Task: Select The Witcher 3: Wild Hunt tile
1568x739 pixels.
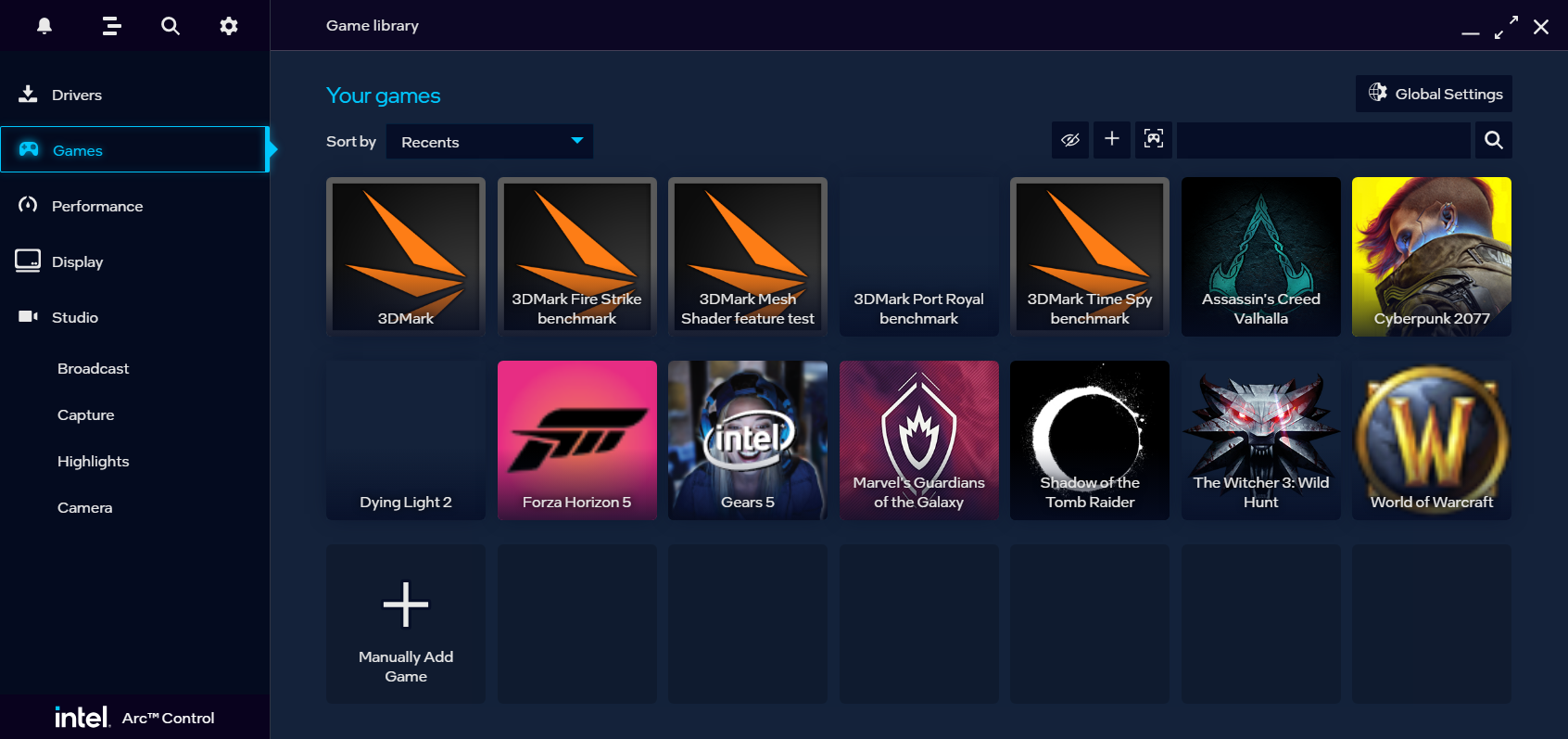Action: 1261,440
